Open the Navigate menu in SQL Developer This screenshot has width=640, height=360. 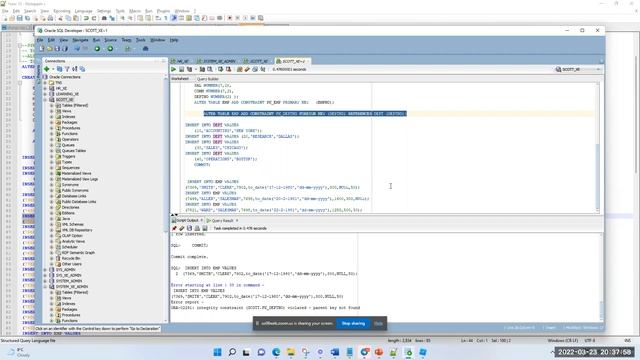point(80,40)
